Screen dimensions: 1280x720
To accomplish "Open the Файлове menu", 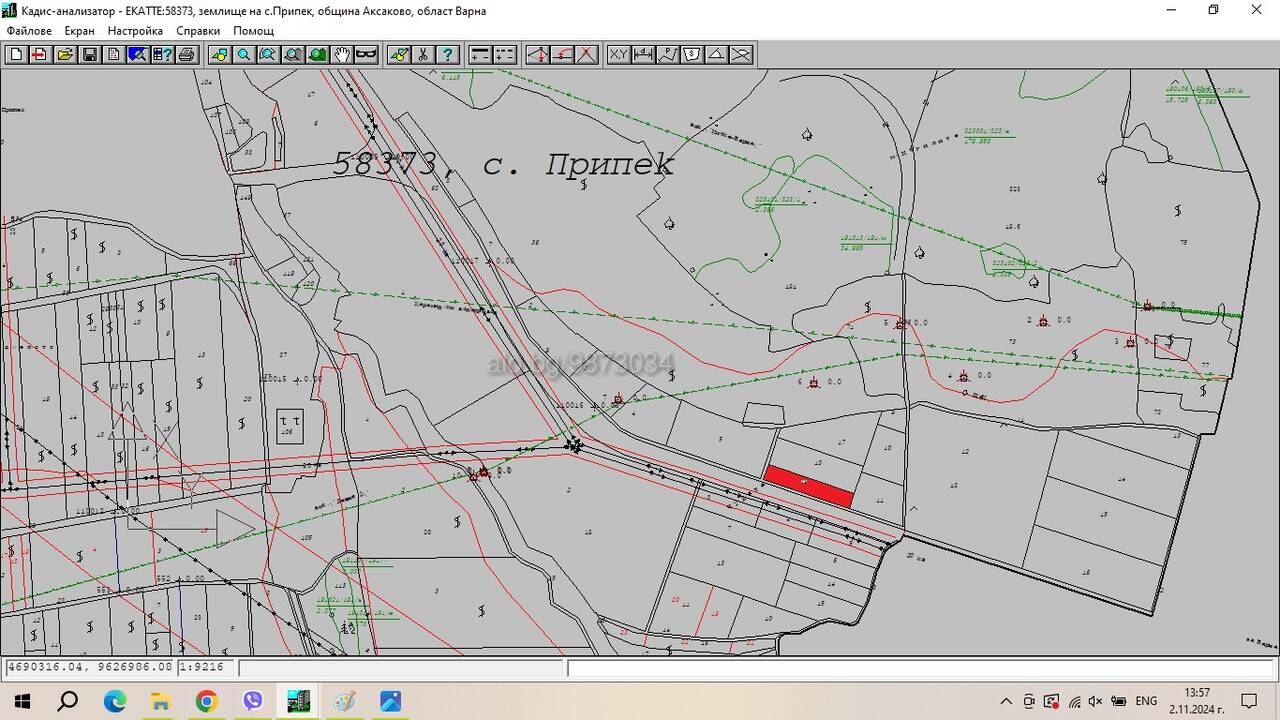I will click(x=29, y=31).
